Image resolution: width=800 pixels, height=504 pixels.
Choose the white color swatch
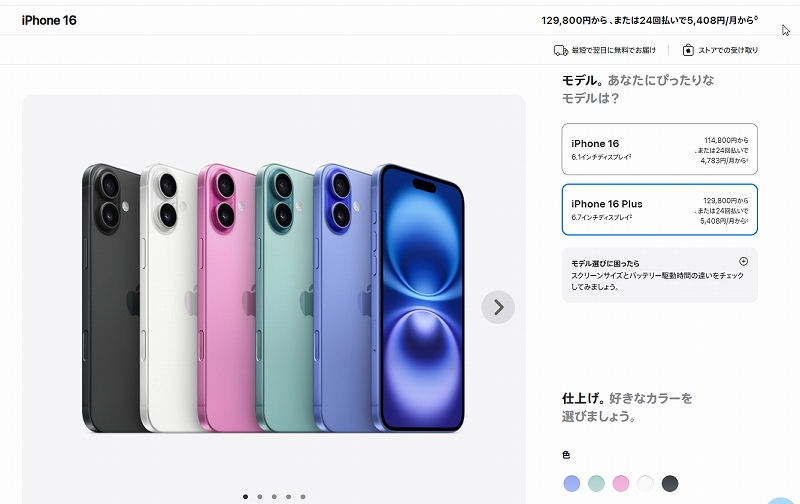coord(645,483)
